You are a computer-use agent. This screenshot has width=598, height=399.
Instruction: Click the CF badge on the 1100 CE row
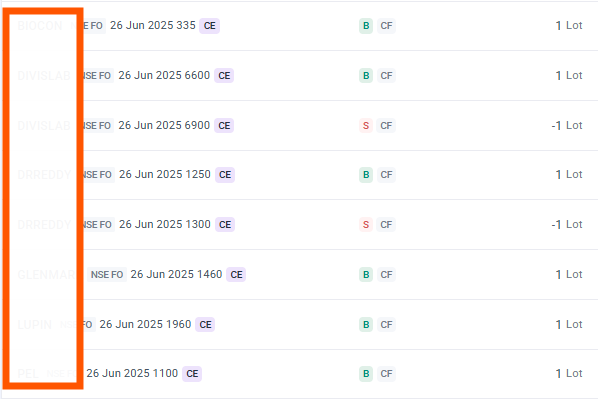[386, 374]
